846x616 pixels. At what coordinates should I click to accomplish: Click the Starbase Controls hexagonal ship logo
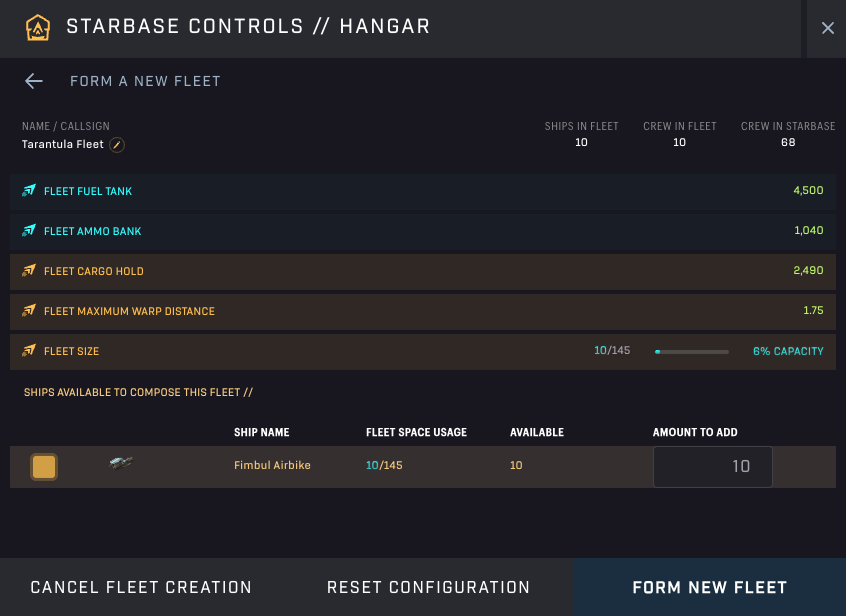[x=40, y=28]
